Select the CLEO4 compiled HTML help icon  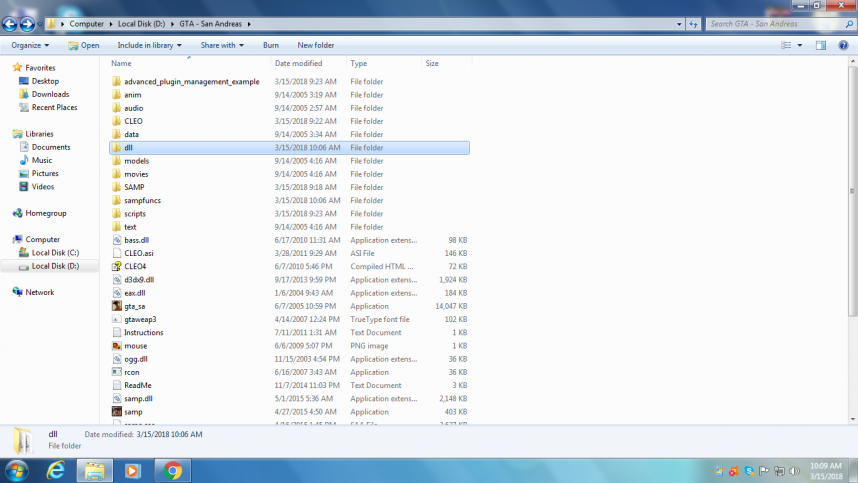[117, 266]
